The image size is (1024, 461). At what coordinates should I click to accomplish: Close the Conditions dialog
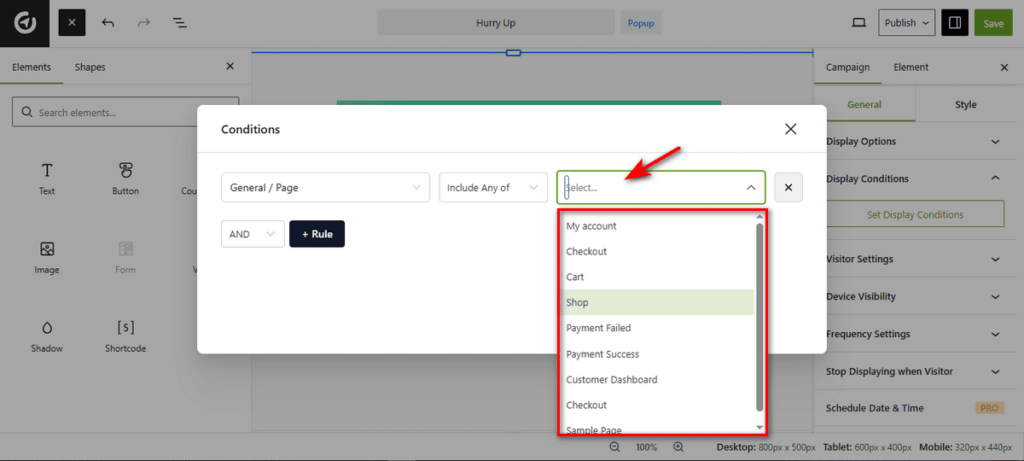pyautogui.click(x=790, y=129)
